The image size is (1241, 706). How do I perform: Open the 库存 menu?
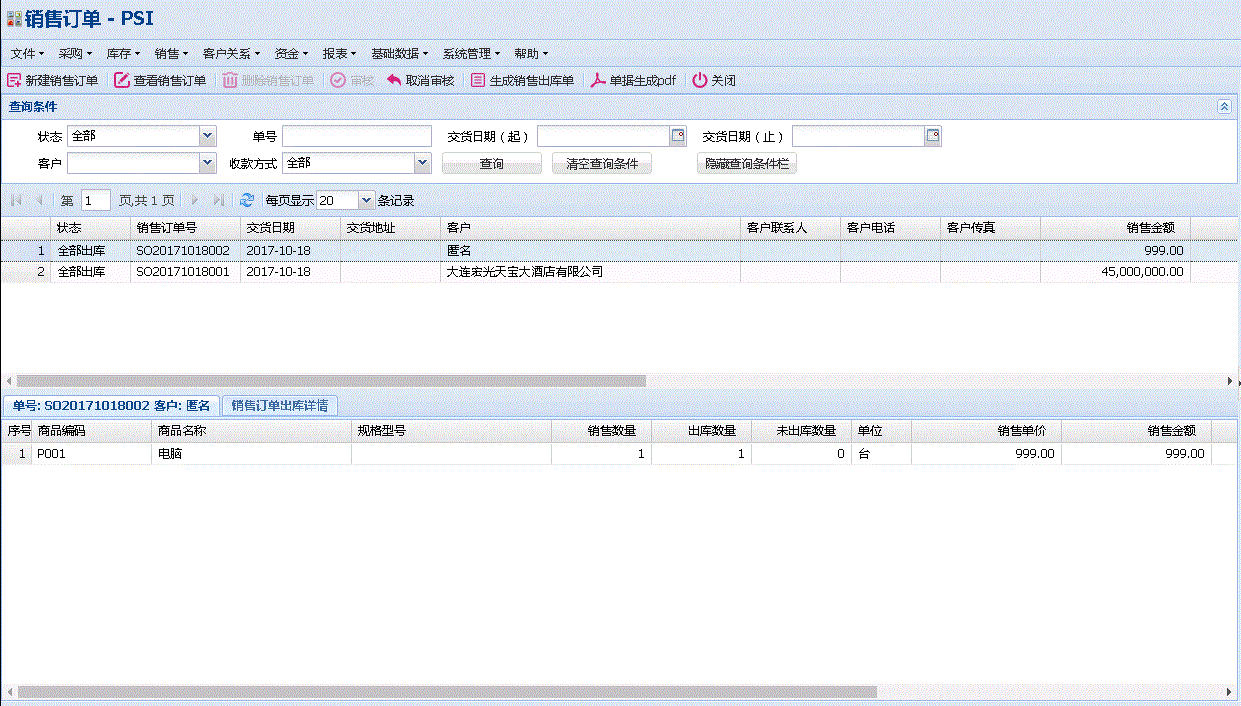point(123,53)
